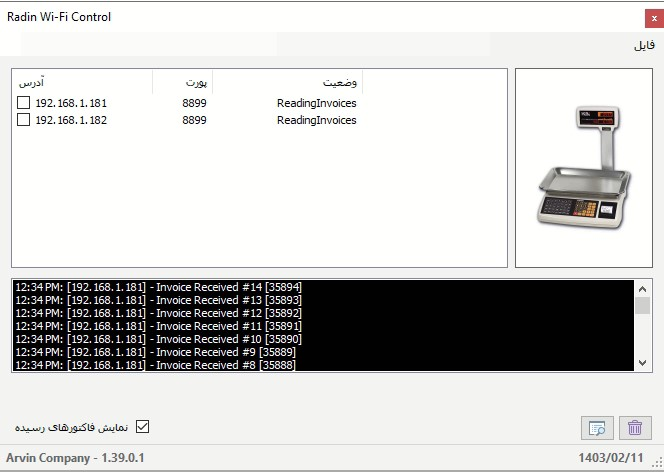This screenshot has height=472, width=664.
Task: Click ReadingInvoices status of 192.168.1.181
Action: coord(317,103)
